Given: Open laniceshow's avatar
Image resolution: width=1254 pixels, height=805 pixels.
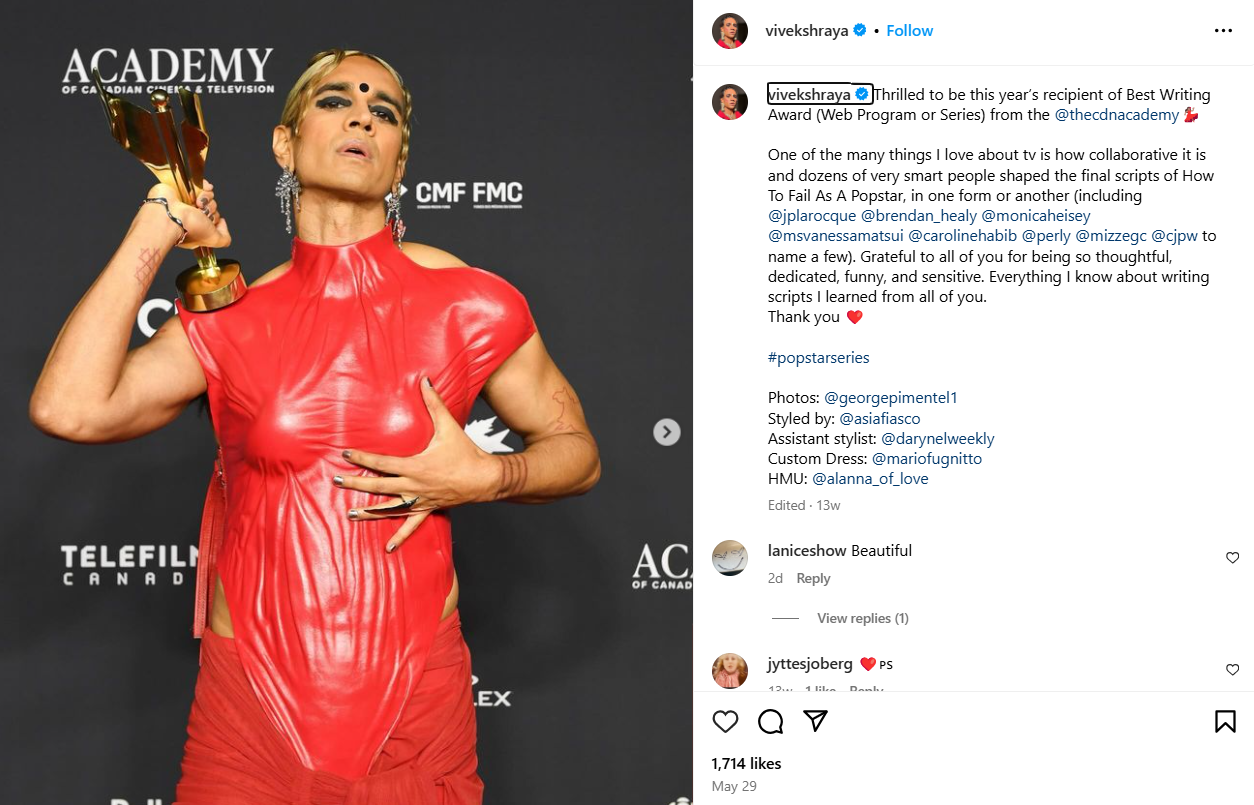Looking at the screenshot, I should tap(730, 558).
